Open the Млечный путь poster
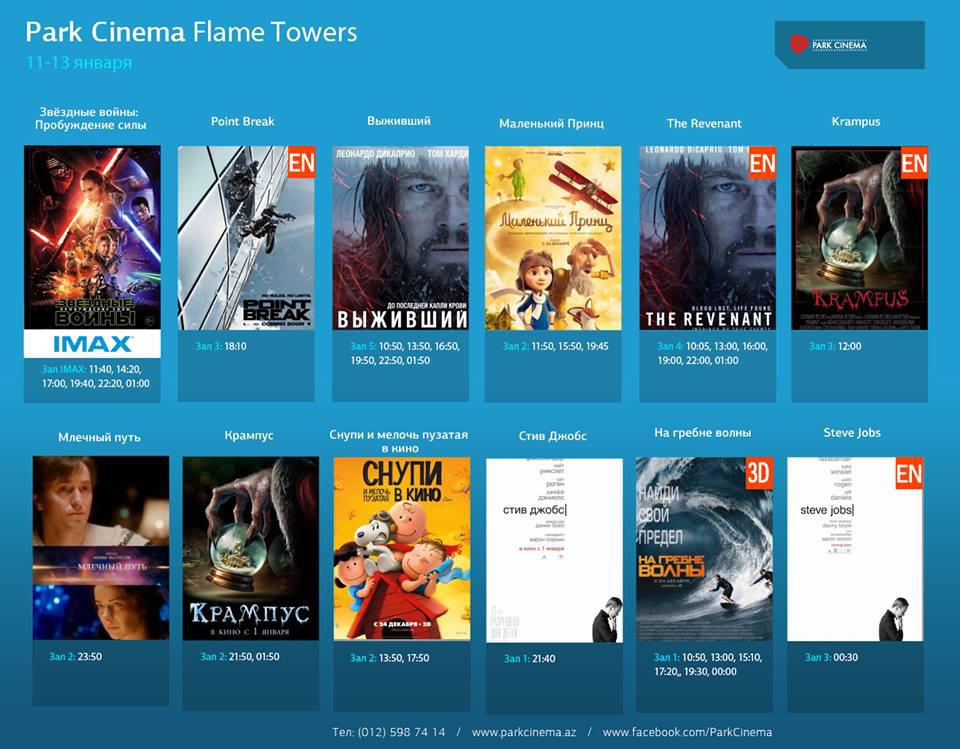 pos(100,548)
